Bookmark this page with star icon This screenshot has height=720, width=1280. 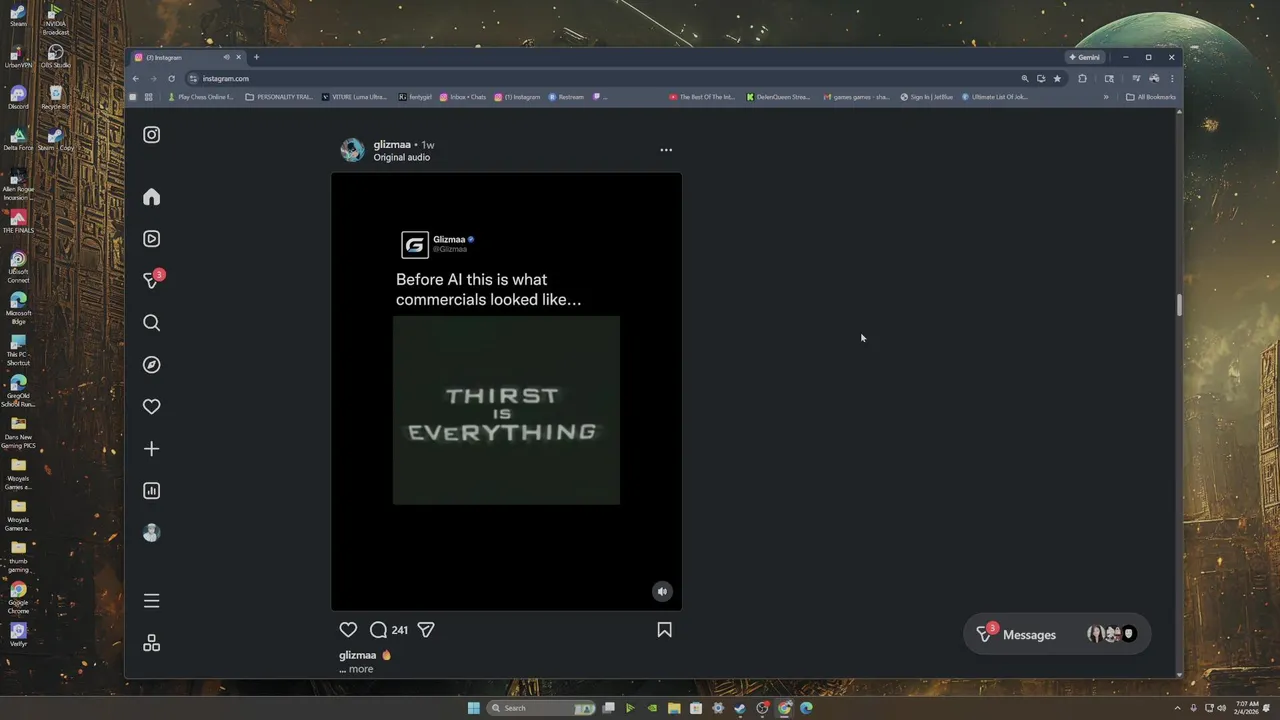pyautogui.click(x=1057, y=78)
